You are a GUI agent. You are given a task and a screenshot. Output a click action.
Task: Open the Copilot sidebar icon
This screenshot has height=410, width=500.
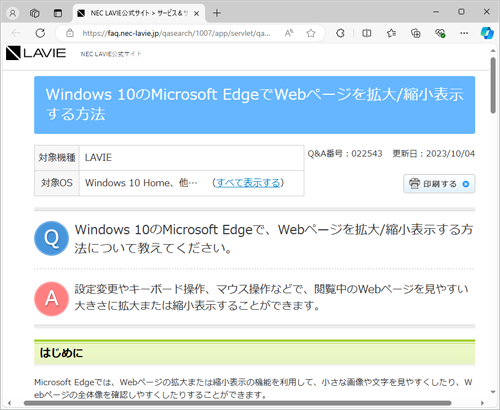[487, 33]
